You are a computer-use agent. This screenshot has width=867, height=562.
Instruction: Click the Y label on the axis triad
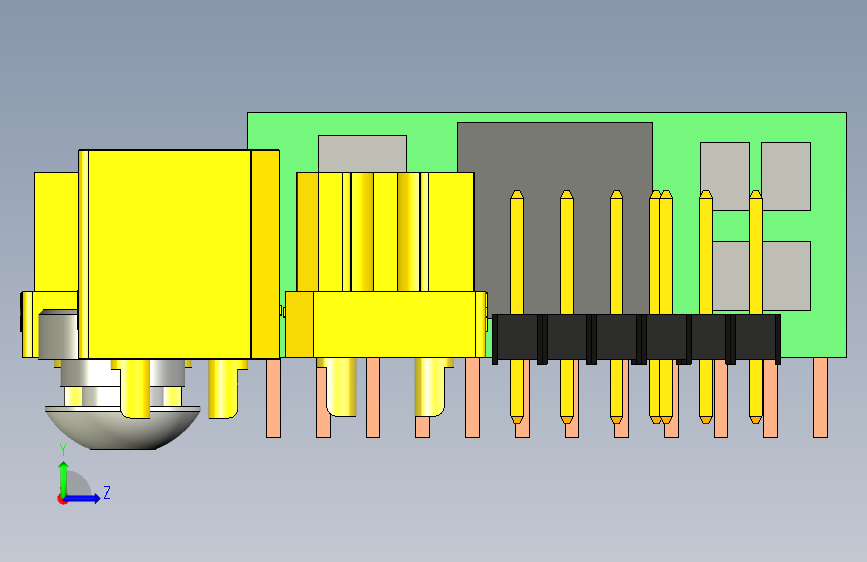(x=62, y=450)
